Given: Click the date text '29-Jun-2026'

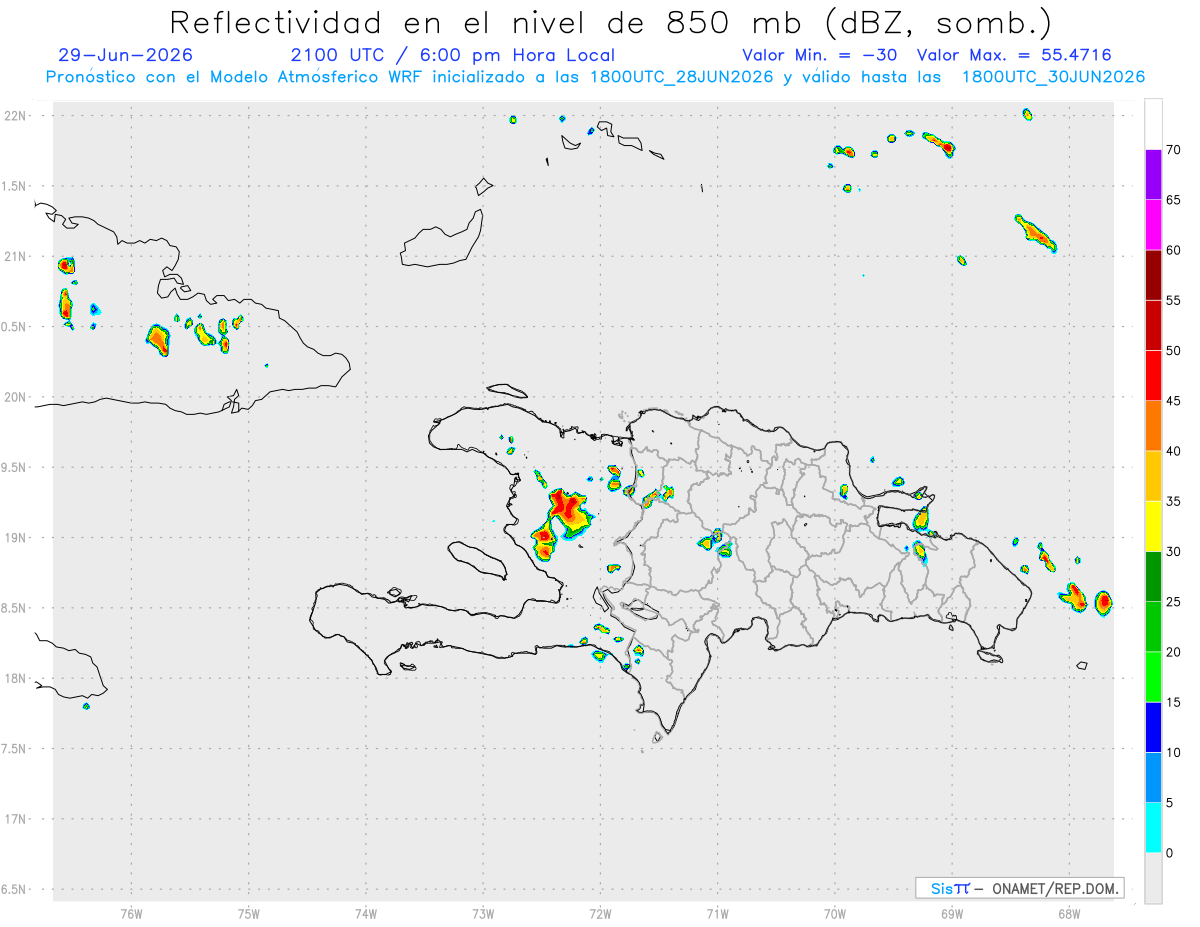Looking at the screenshot, I should point(126,55).
